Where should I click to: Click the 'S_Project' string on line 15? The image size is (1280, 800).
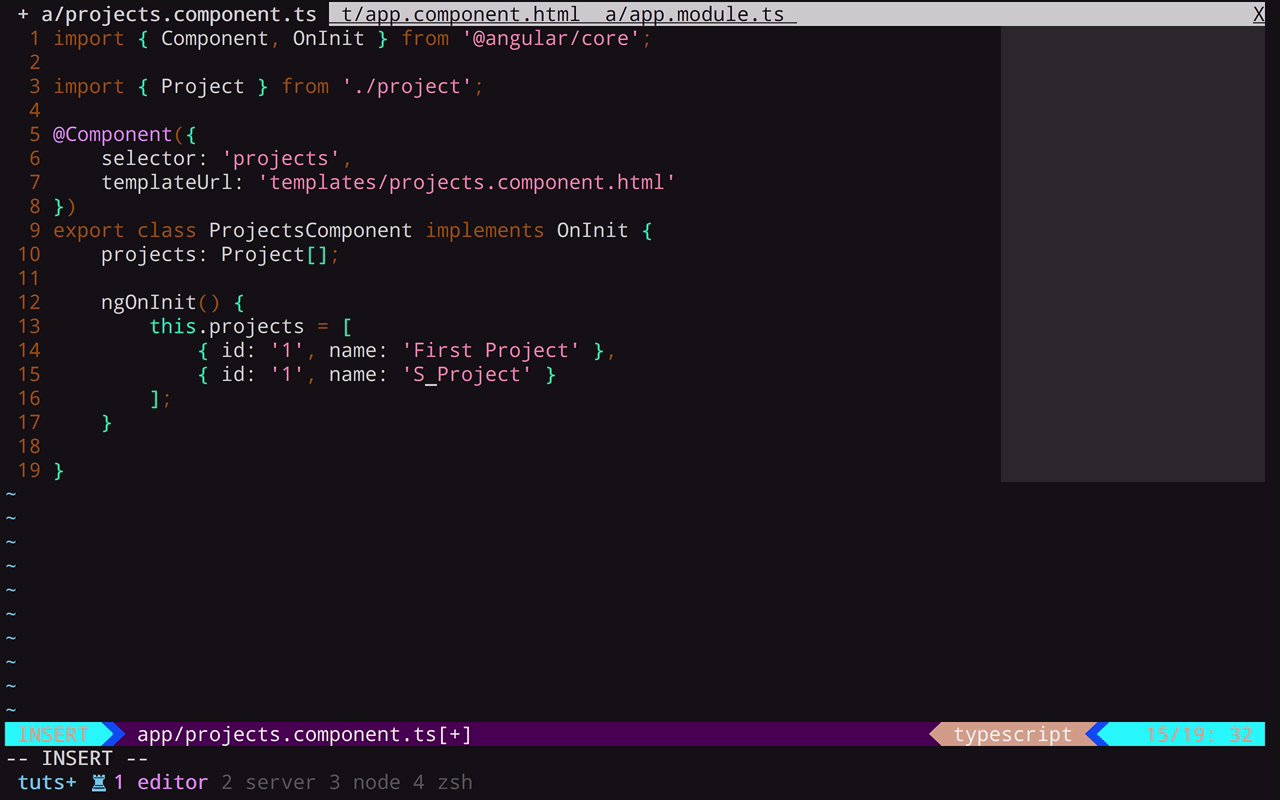click(466, 374)
